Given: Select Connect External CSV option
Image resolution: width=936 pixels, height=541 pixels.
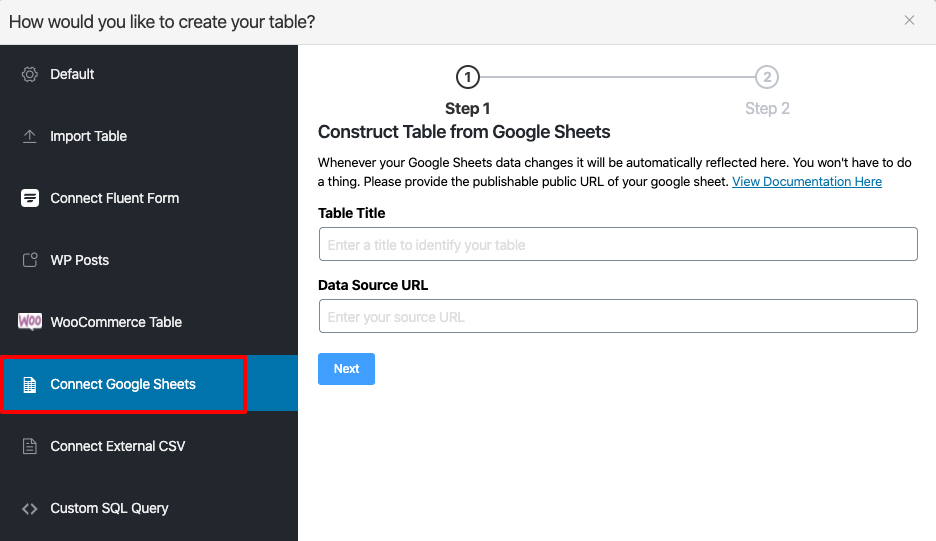Looking at the screenshot, I should point(118,446).
